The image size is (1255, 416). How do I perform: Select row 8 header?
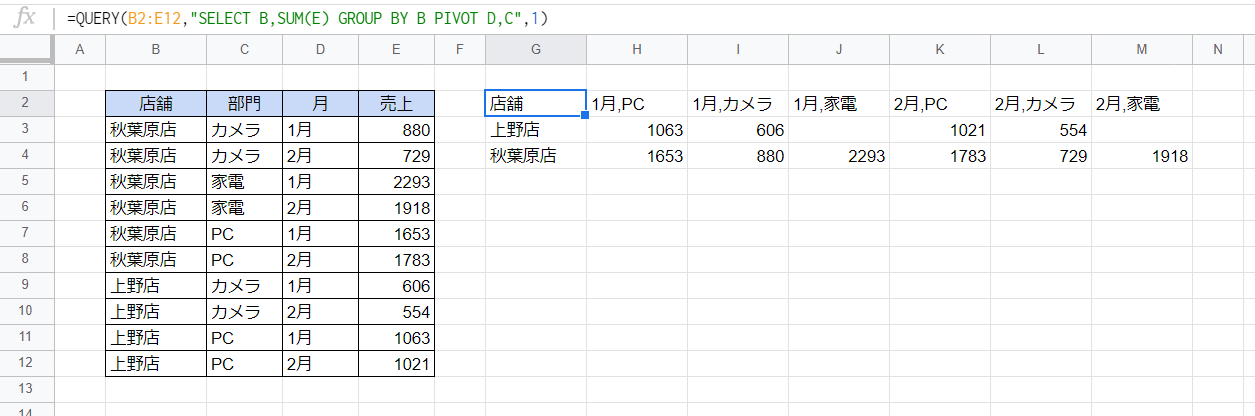click(x=27, y=259)
